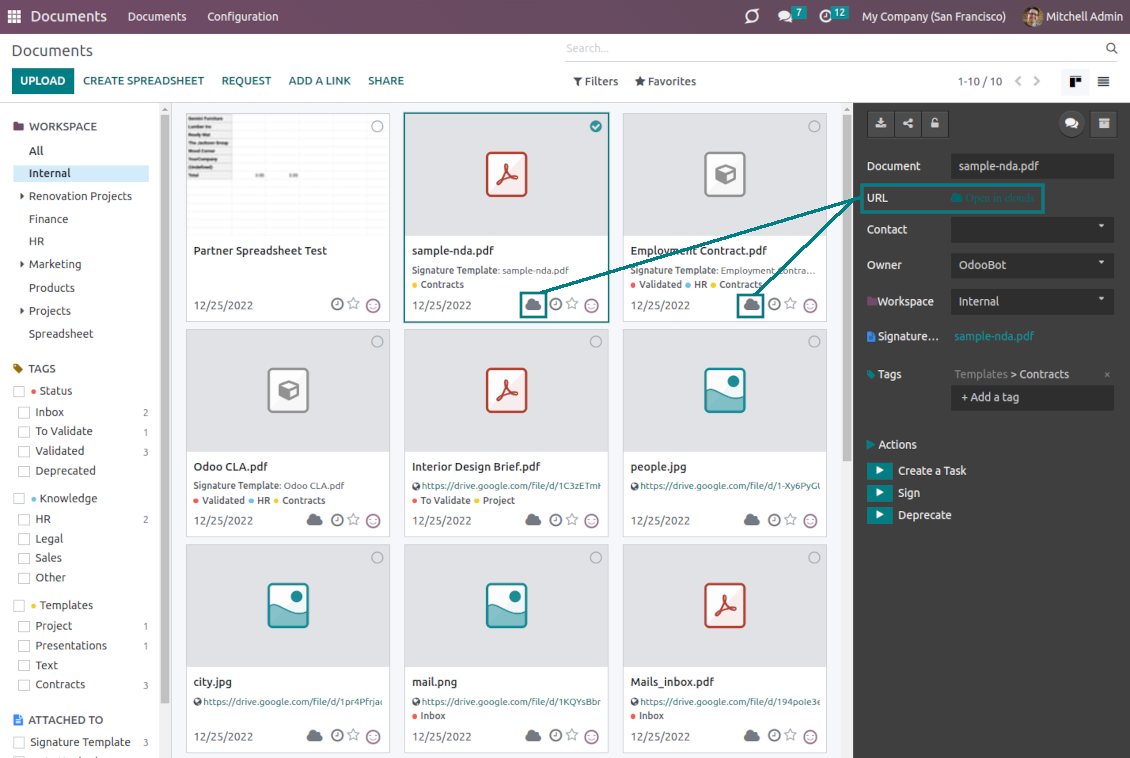
Task: Open Mitchell Admin user menu
Action: click(x=1072, y=16)
